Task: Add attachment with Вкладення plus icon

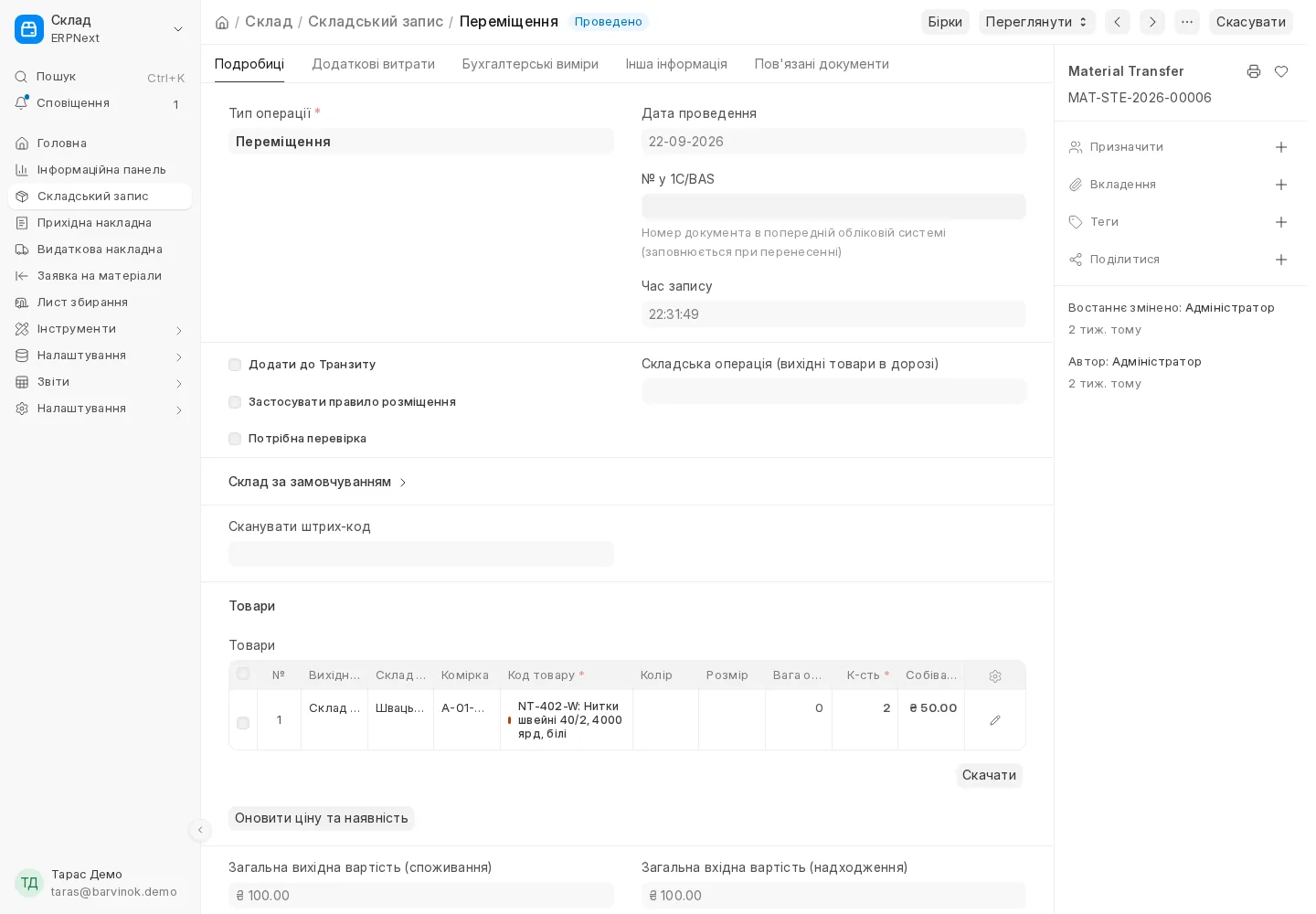Action: [x=1281, y=185]
